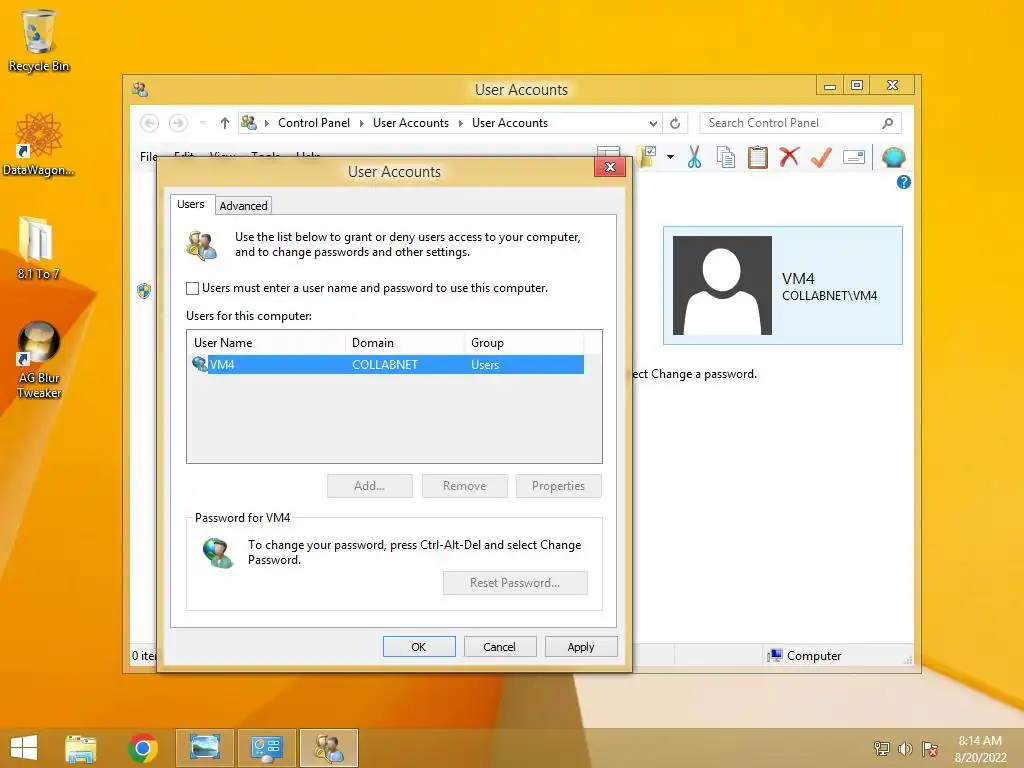Click the Properties card toolbar icon
The width and height of the screenshot is (1024, 768).
coord(854,157)
